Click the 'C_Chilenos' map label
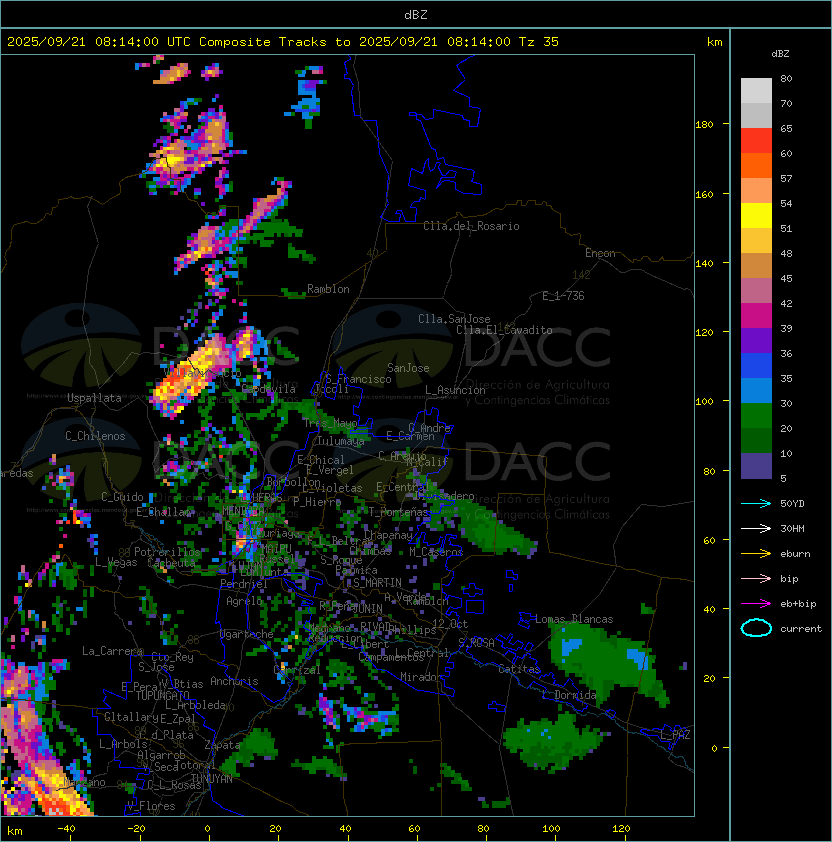Screen dimensions: 832x842 pos(95,436)
